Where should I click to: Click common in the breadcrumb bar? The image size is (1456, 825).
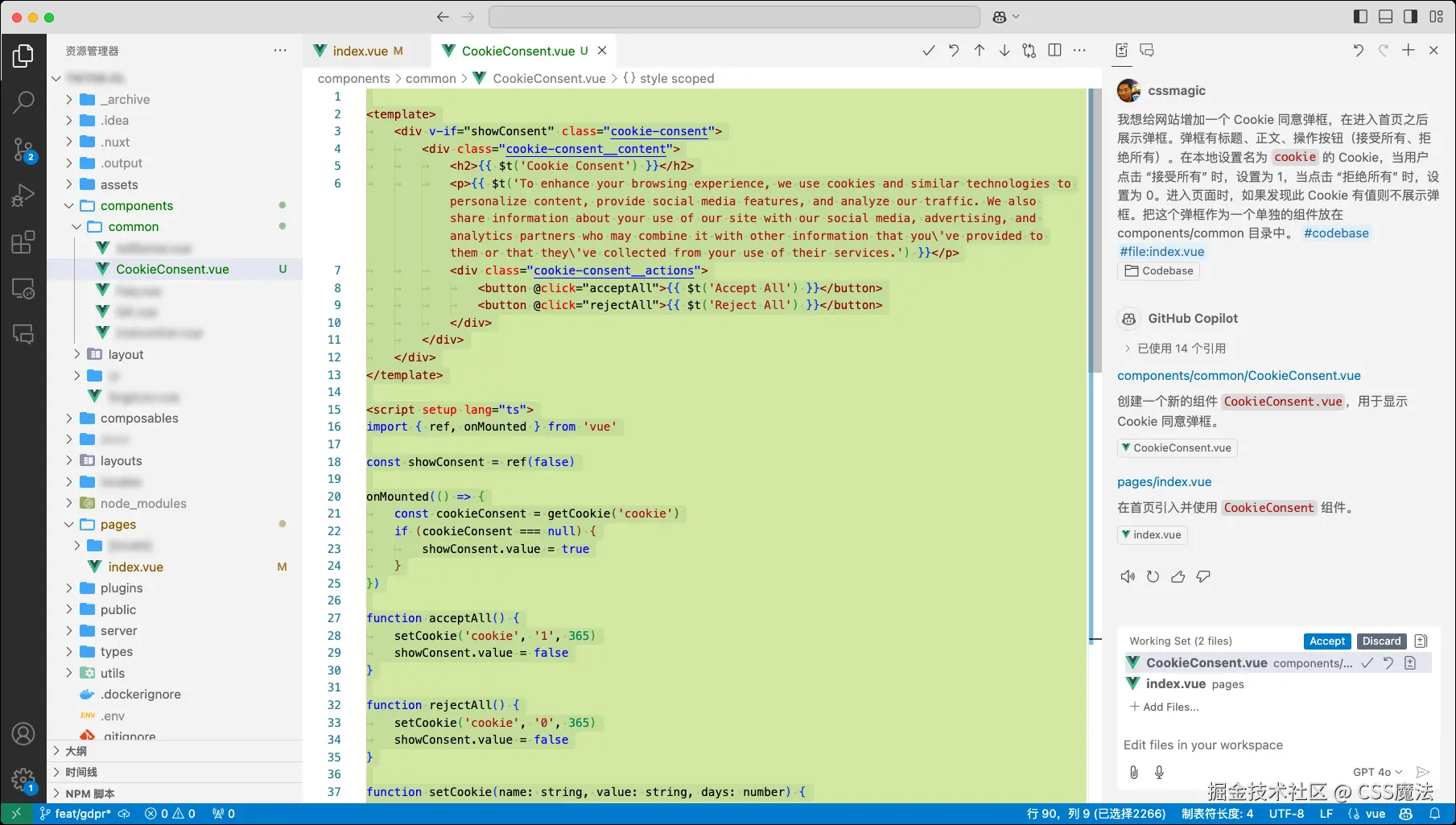pyautogui.click(x=431, y=78)
